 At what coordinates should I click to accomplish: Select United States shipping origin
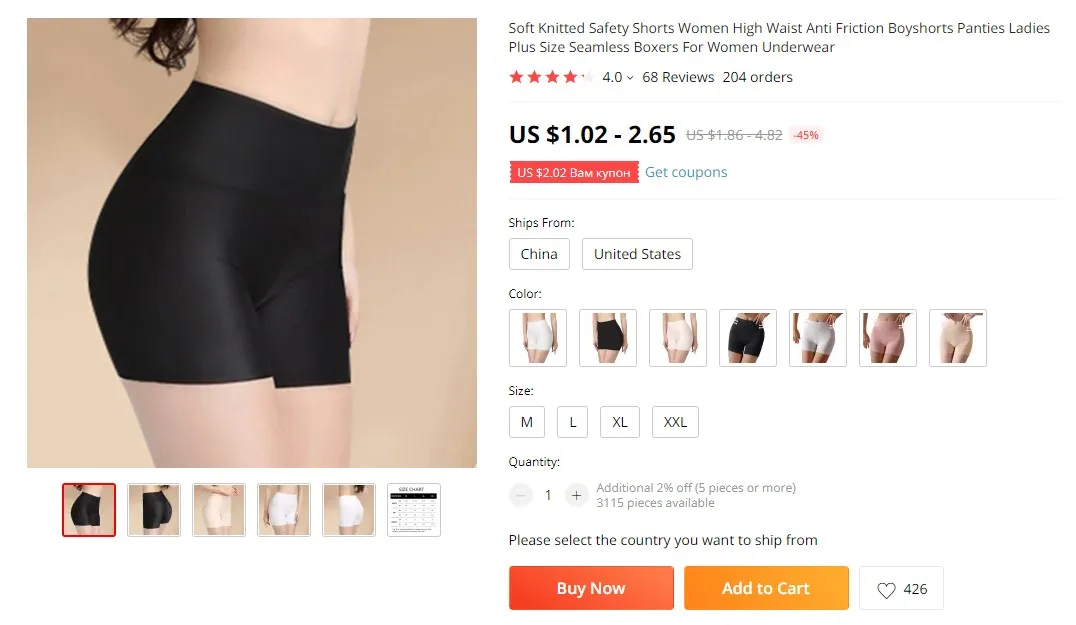click(638, 254)
